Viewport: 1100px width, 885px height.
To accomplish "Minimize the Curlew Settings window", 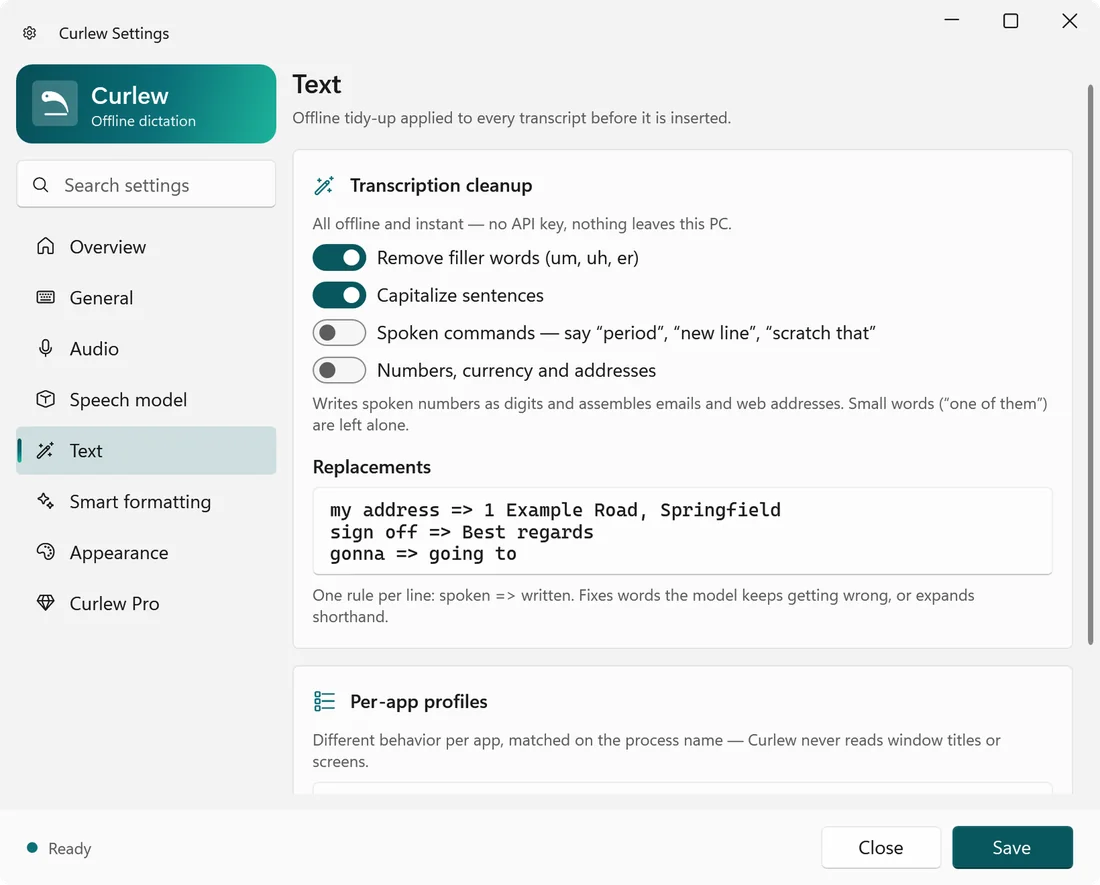I will (951, 20).
